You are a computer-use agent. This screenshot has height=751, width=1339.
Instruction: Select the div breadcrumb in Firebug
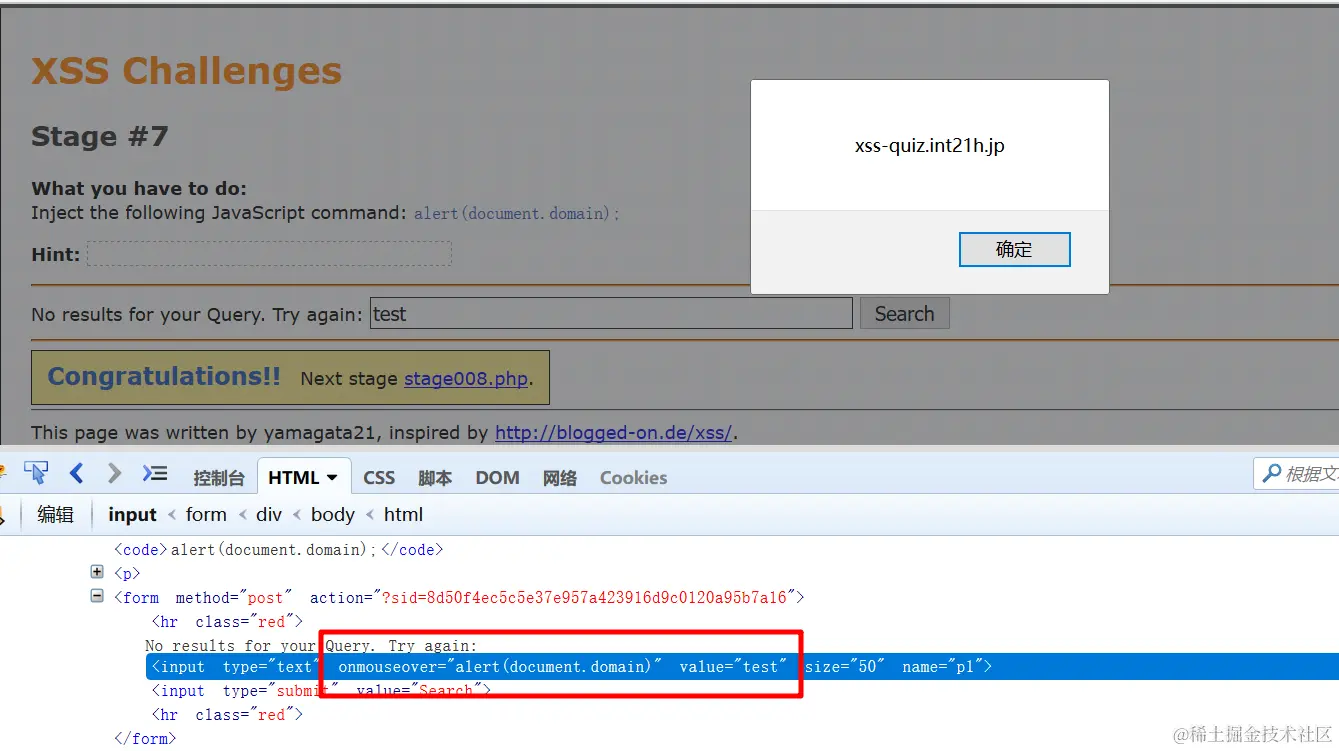coord(269,515)
